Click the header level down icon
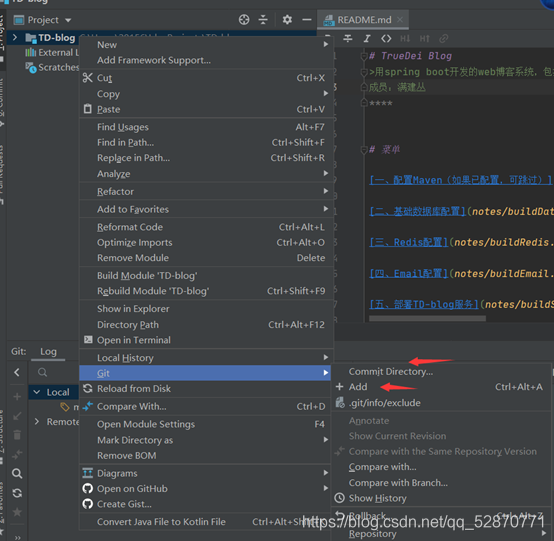Image resolution: width=554 pixels, height=541 pixels. (x=405, y=38)
